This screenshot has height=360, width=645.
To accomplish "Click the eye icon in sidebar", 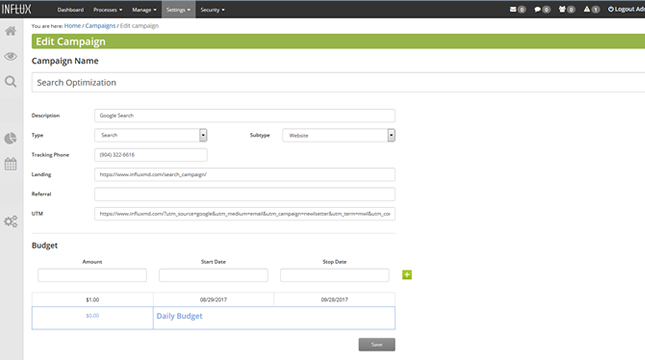I will tap(11, 56).
